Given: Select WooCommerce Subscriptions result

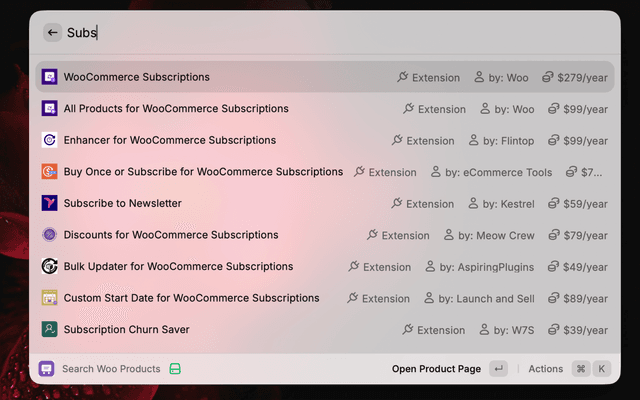Looking at the screenshot, I should (137, 77).
